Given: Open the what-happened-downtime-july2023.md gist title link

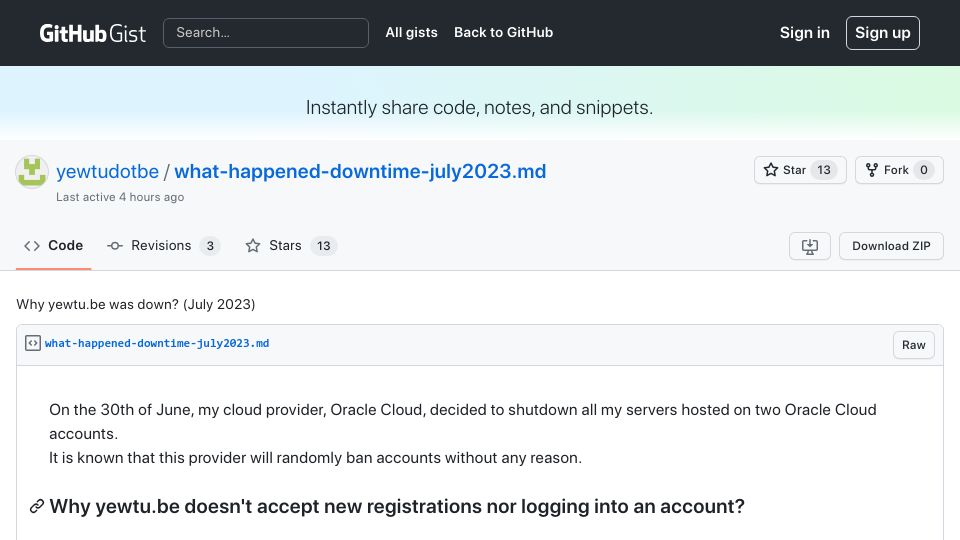Looking at the screenshot, I should click(x=360, y=171).
